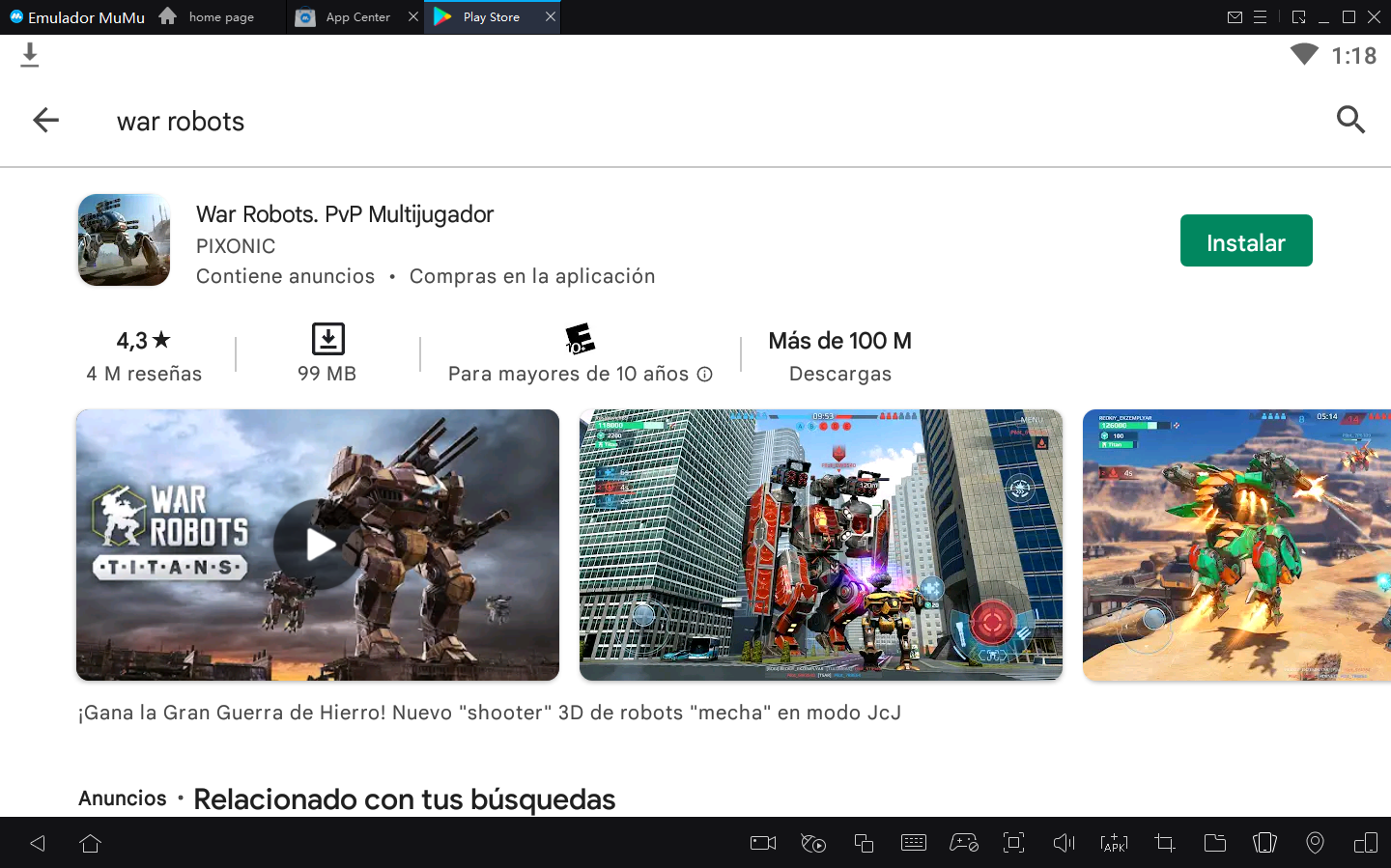Click the green Instalar button

coord(1245,241)
